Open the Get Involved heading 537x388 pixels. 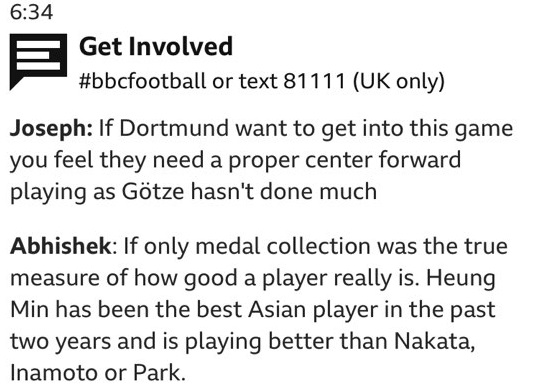pos(156,47)
